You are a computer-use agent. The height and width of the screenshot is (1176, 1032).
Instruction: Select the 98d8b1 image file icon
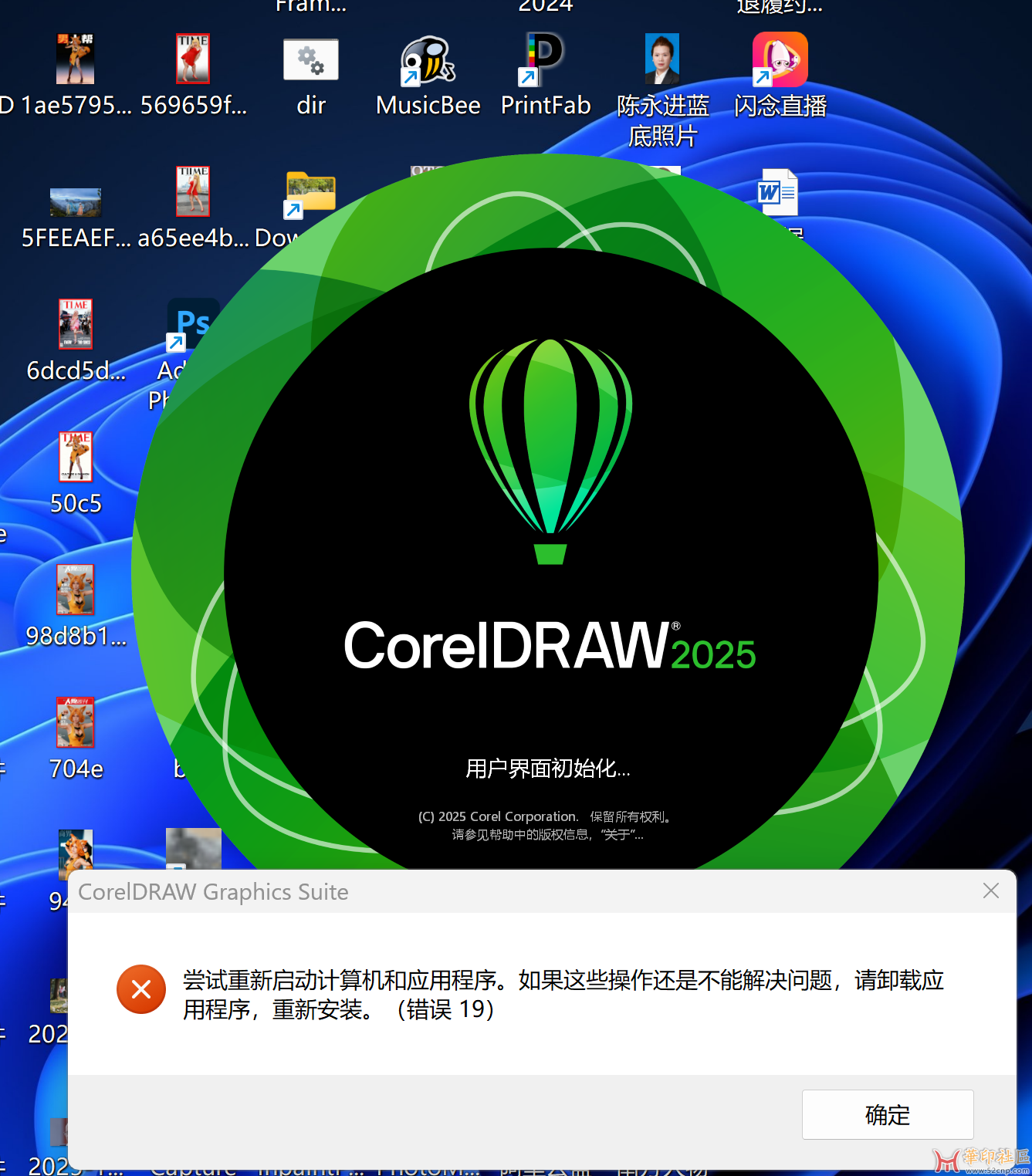[76, 591]
